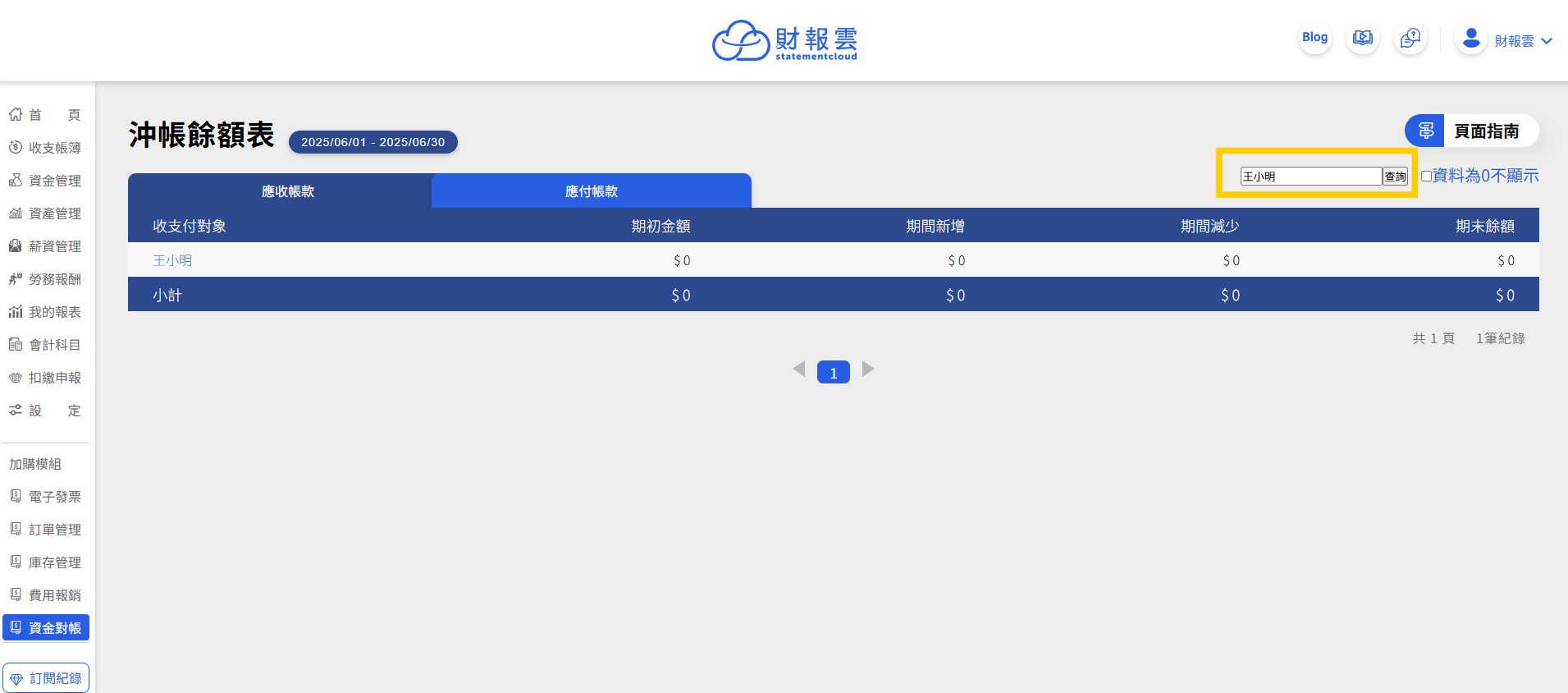Click the 資金對帳 module icon
This screenshot has width=1568, height=693.
click(x=16, y=627)
